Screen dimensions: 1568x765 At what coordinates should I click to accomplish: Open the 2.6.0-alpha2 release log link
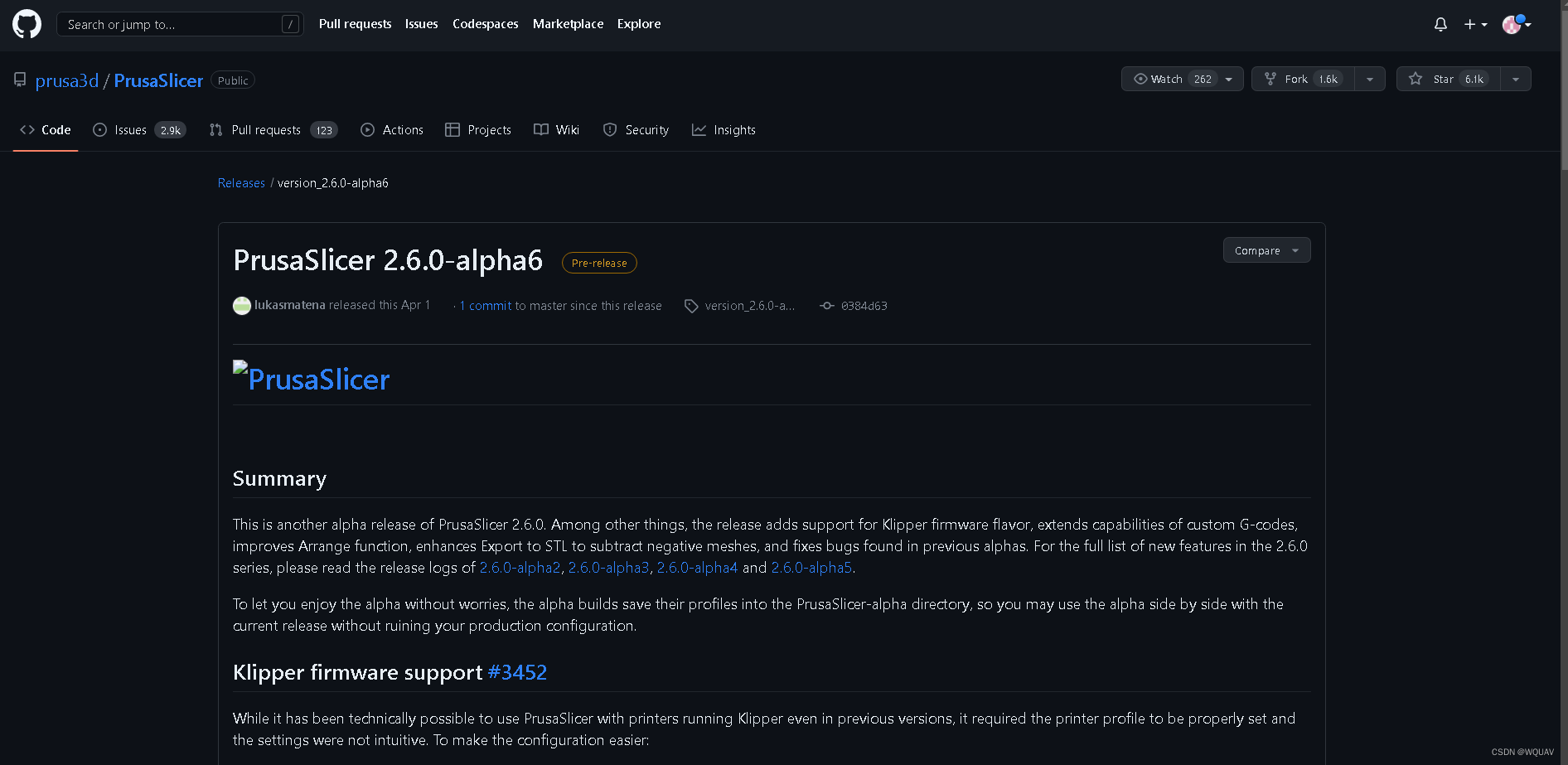click(x=520, y=568)
